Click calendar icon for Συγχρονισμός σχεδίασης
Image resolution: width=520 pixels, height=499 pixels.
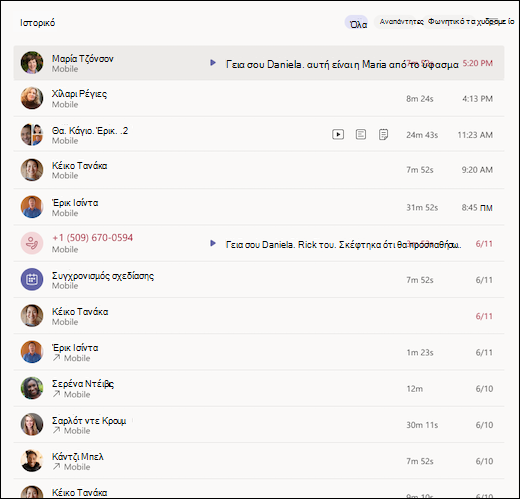pos(32,279)
